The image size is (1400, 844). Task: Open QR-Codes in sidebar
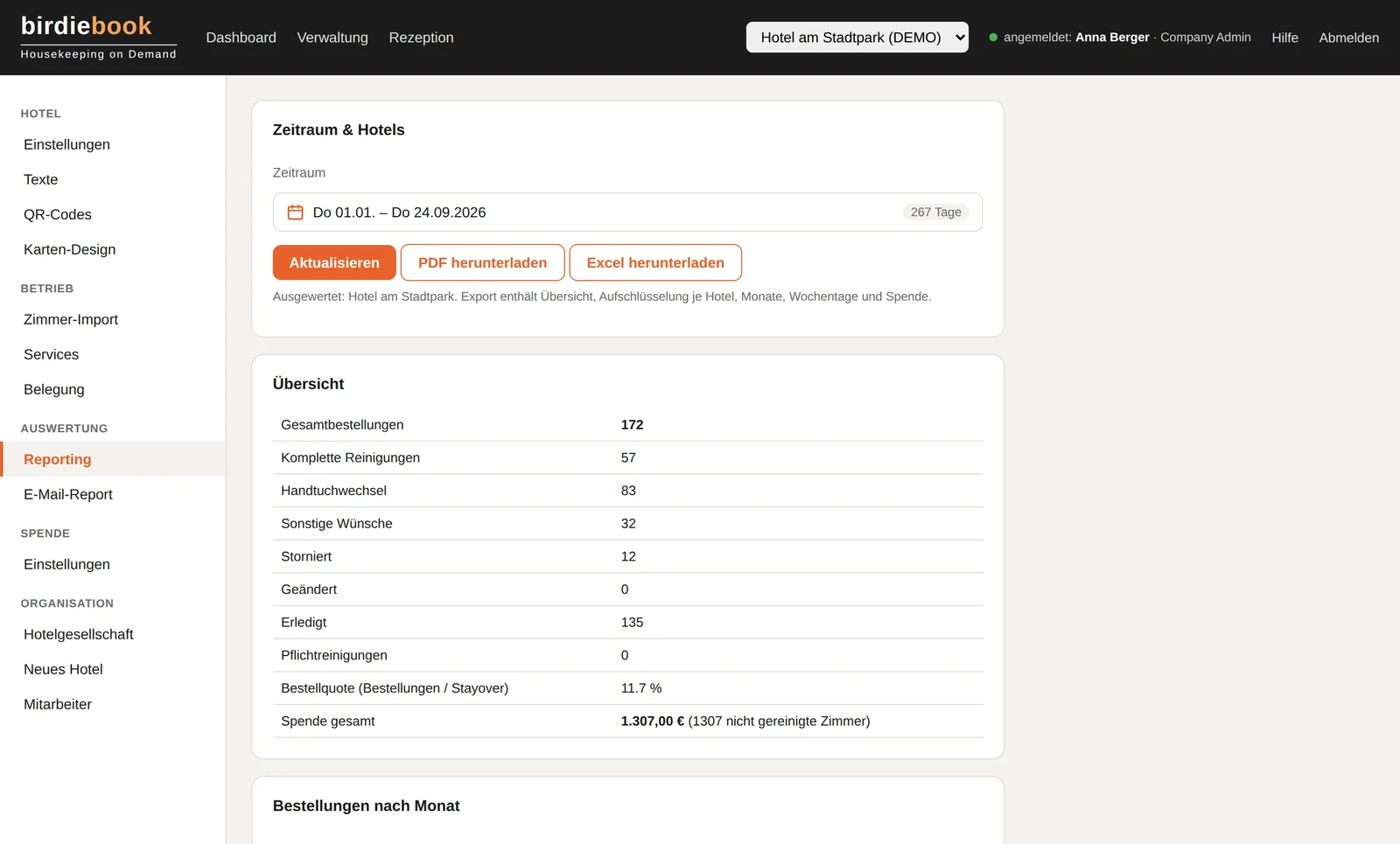pos(113,214)
